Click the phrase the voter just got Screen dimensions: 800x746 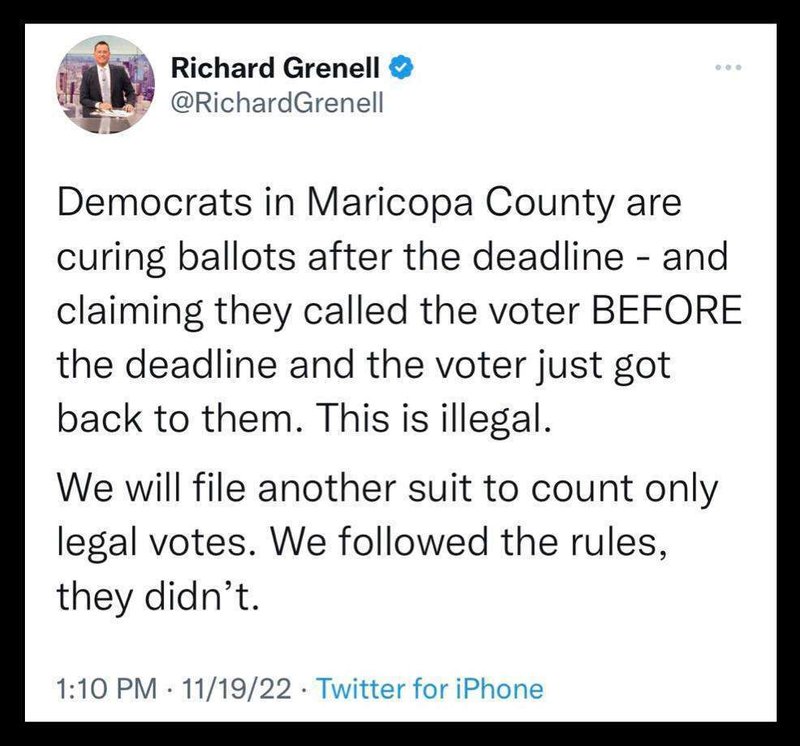point(518,365)
